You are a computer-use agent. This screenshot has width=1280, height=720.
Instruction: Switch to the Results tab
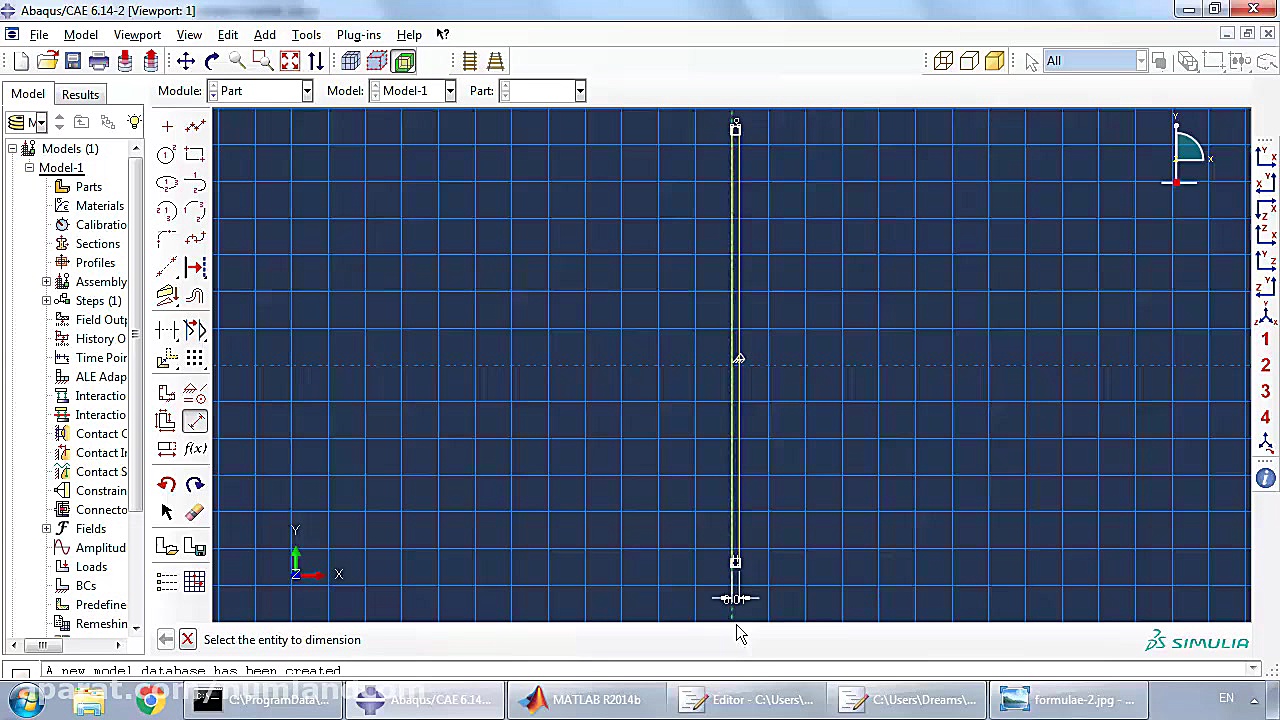(80, 95)
